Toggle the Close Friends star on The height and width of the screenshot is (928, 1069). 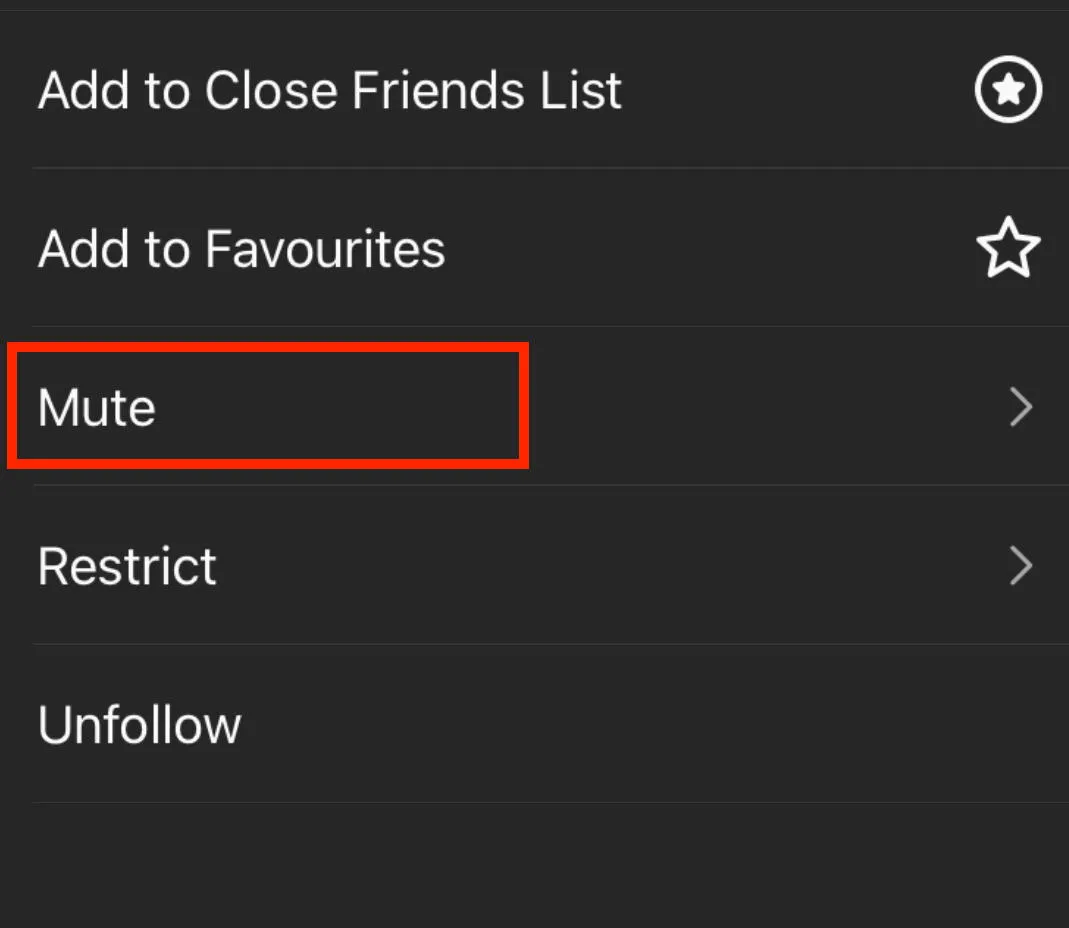click(1008, 90)
